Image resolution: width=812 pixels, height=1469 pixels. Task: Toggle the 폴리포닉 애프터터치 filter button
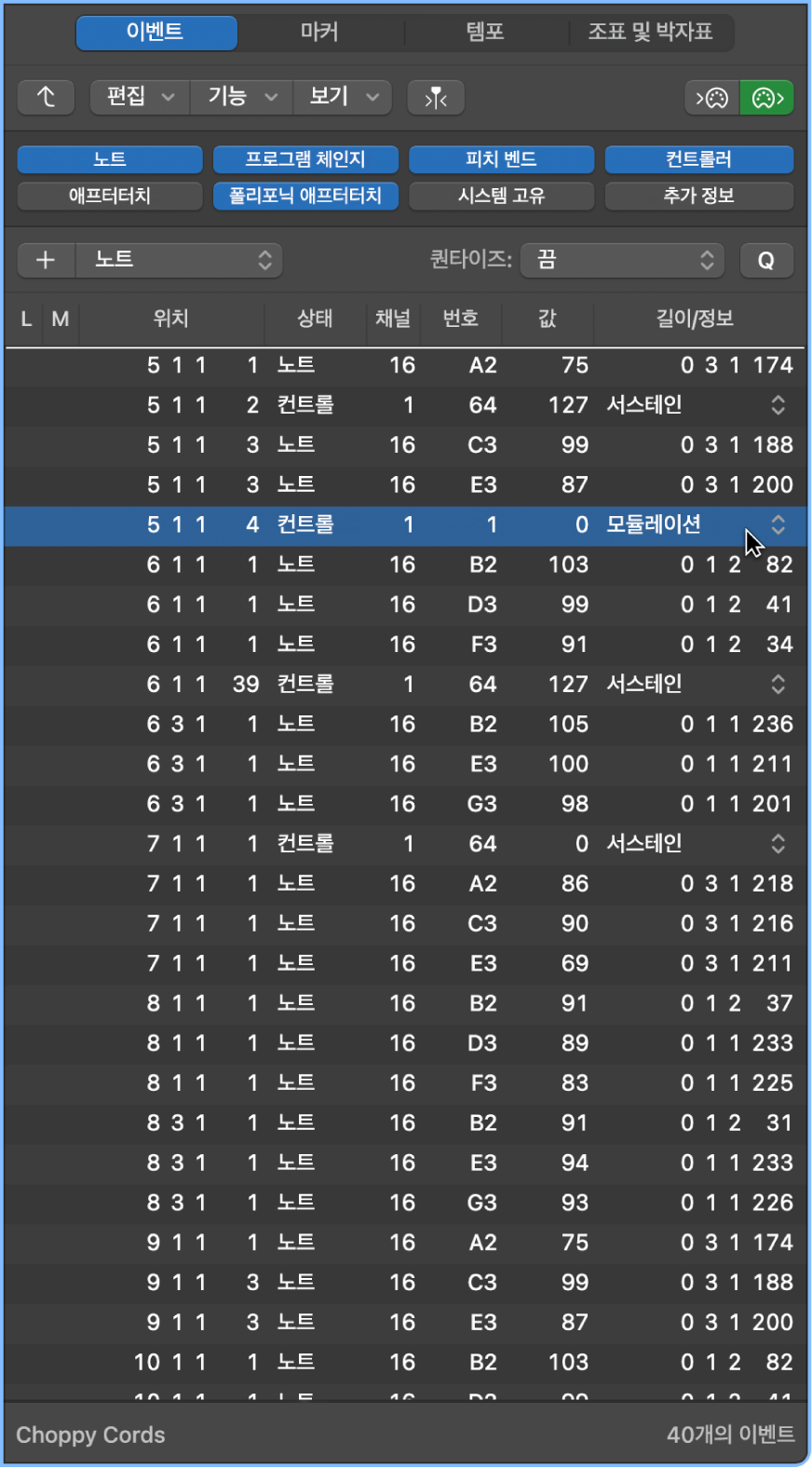click(x=305, y=196)
